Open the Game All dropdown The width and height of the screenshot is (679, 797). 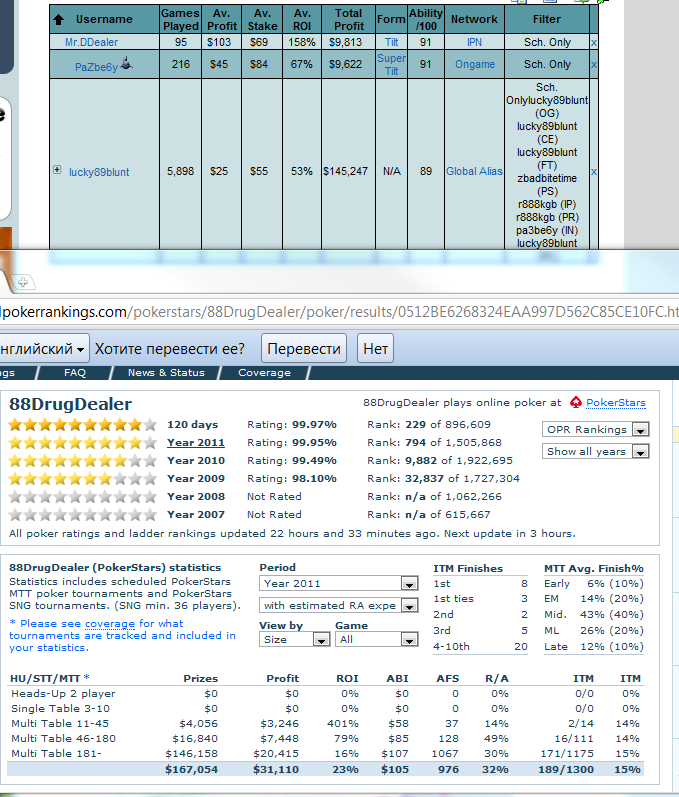pos(377,639)
